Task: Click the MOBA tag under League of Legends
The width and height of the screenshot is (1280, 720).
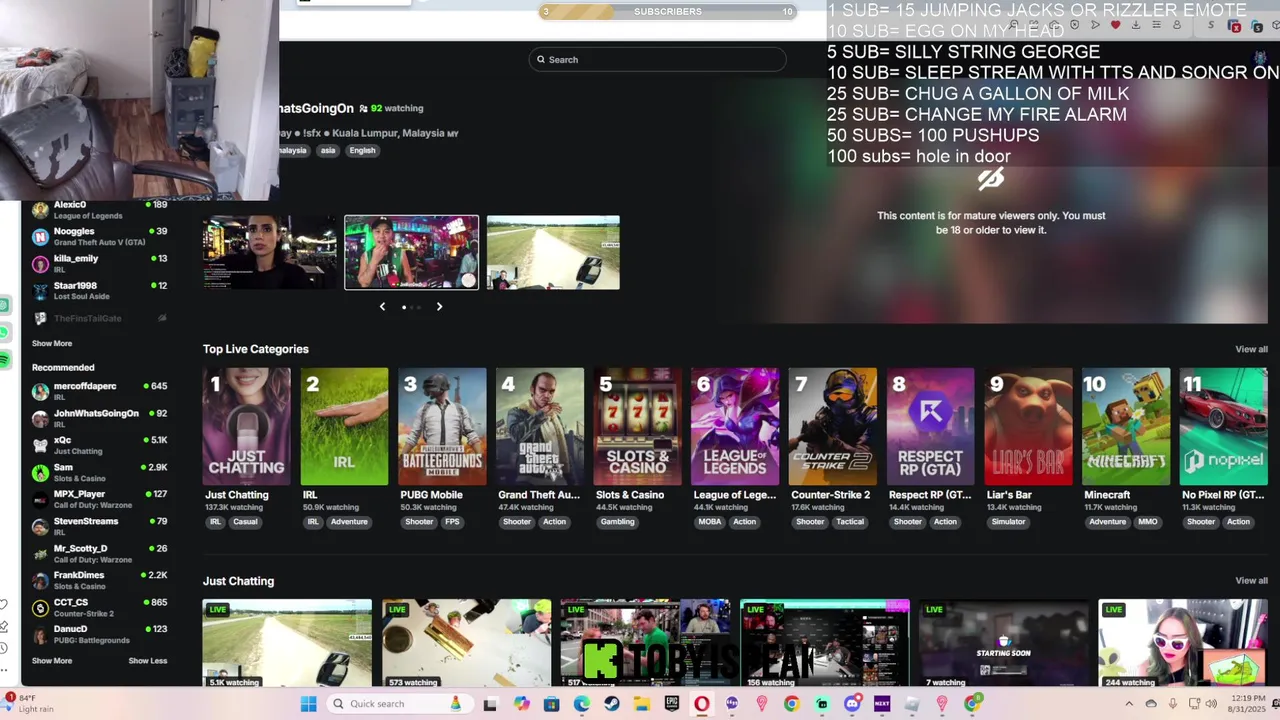Action: 710,522
